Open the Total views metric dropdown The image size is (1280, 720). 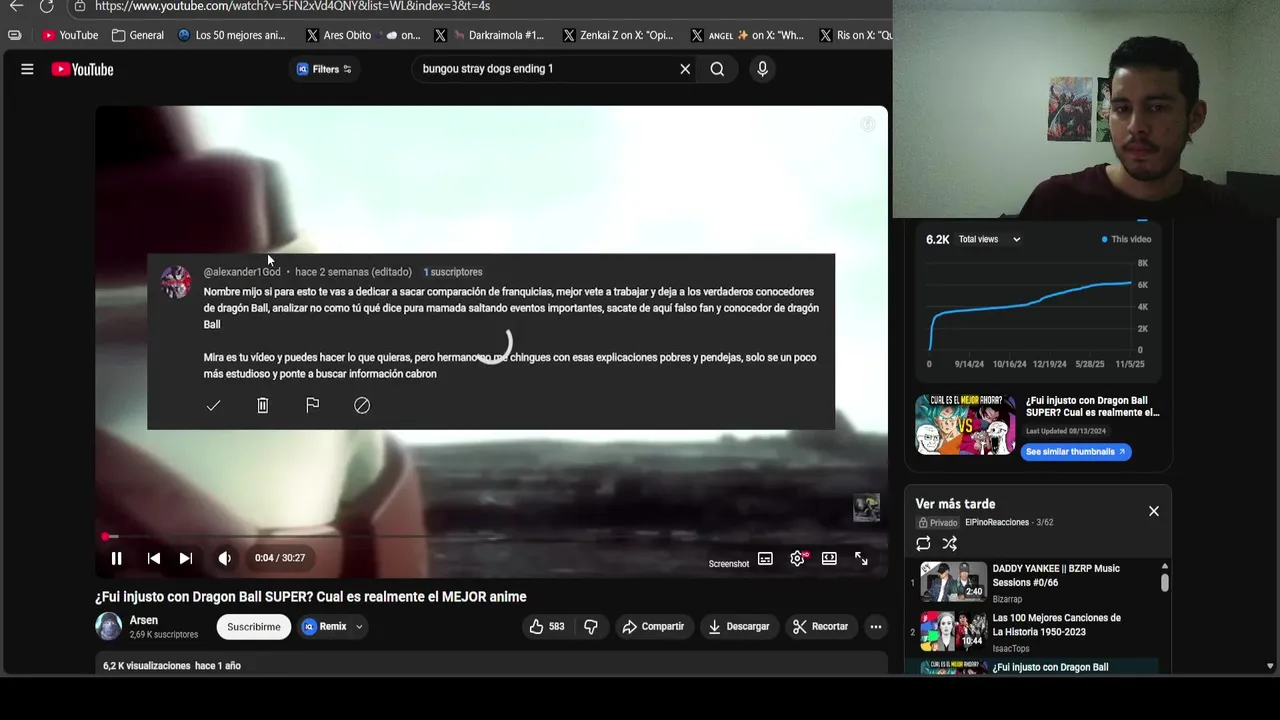pyautogui.click(x=988, y=239)
